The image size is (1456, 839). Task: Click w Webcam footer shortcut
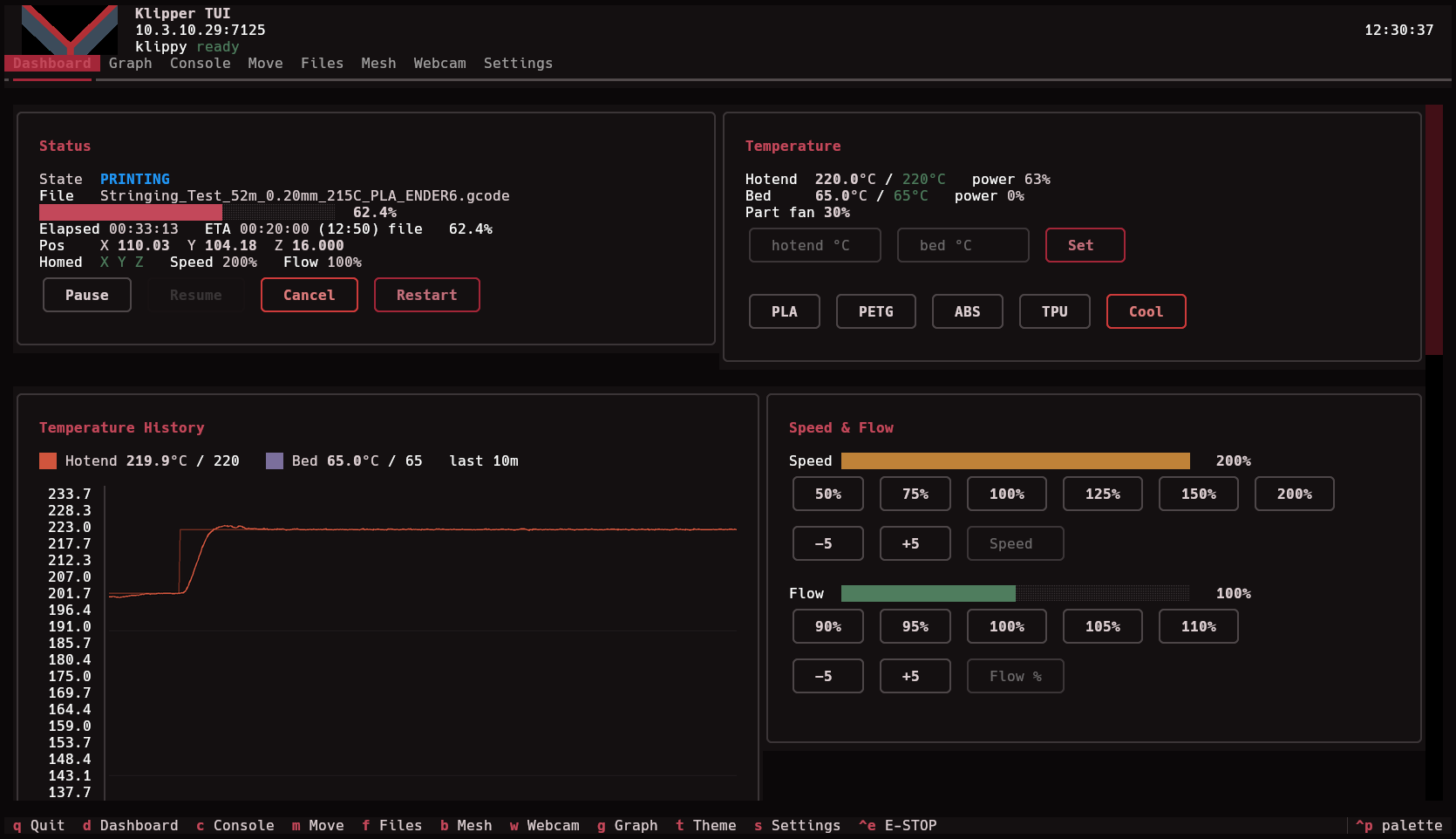click(x=545, y=825)
